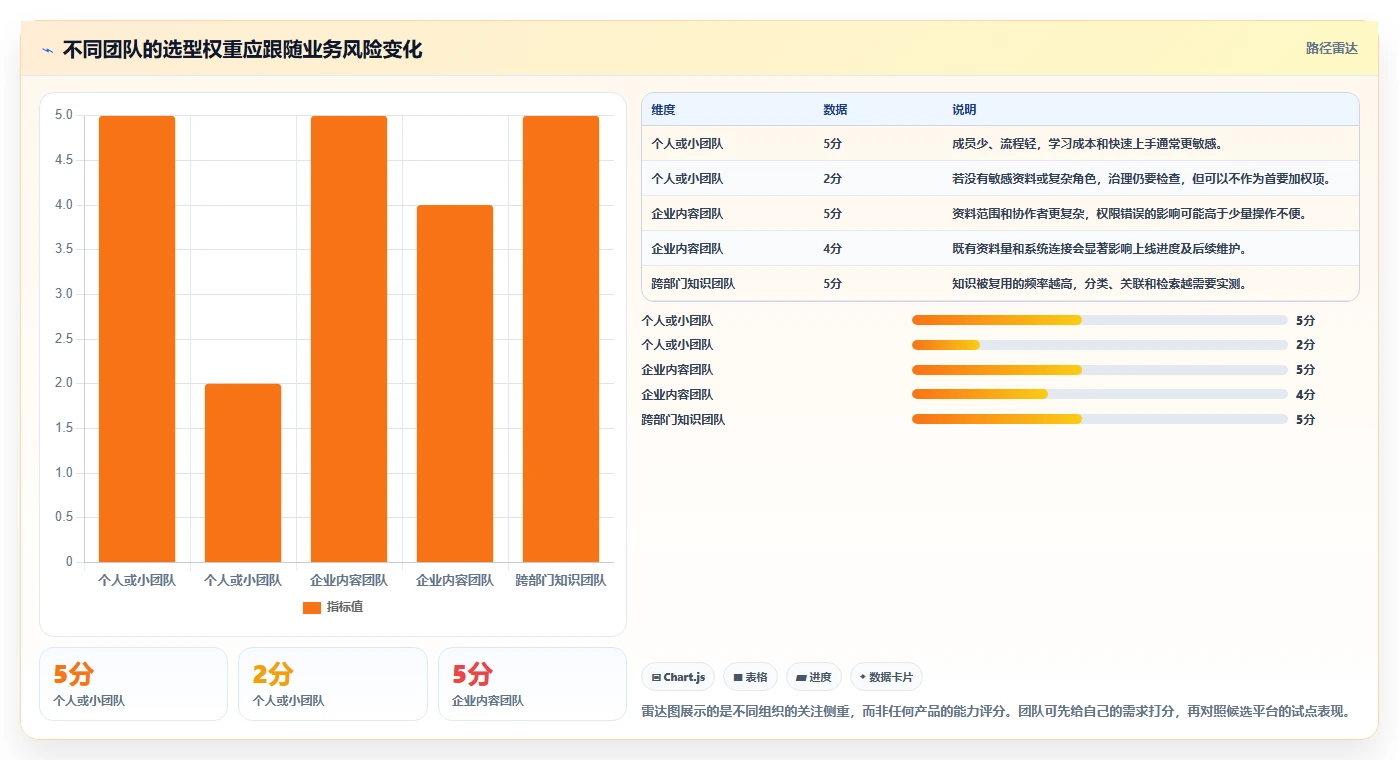Open the orange 5分 个人或小团队 data card
This screenshot has width=1399, height=760.
click(133, 684)
